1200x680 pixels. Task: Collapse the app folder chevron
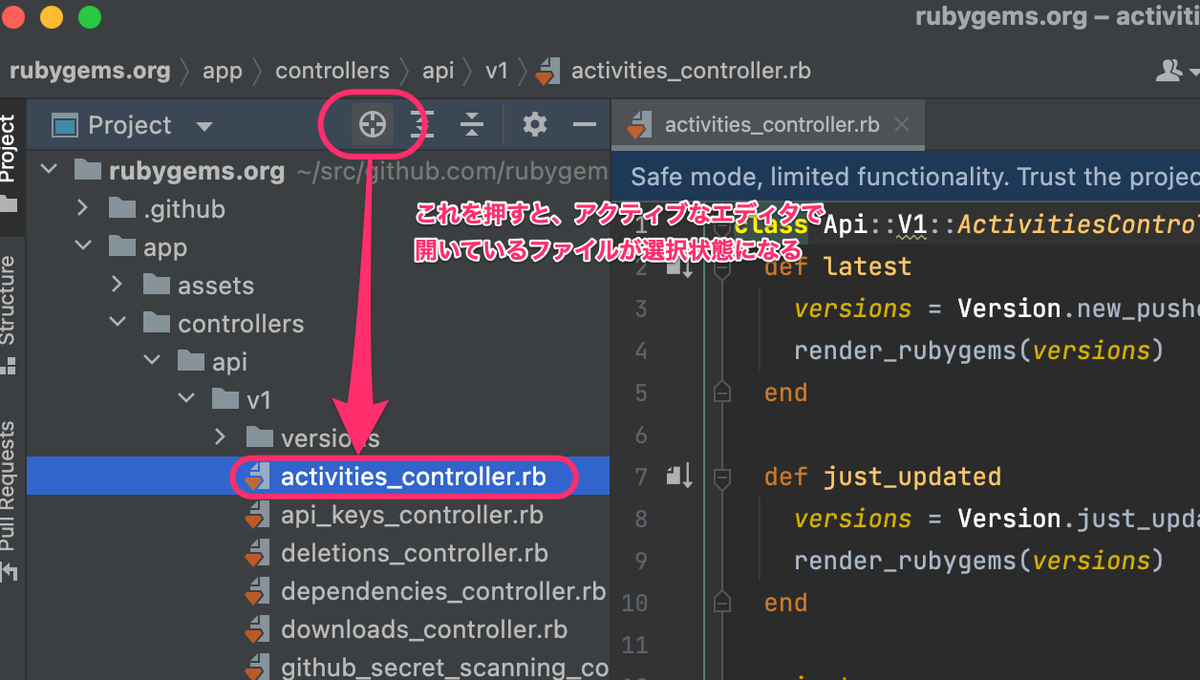point(84,247)
